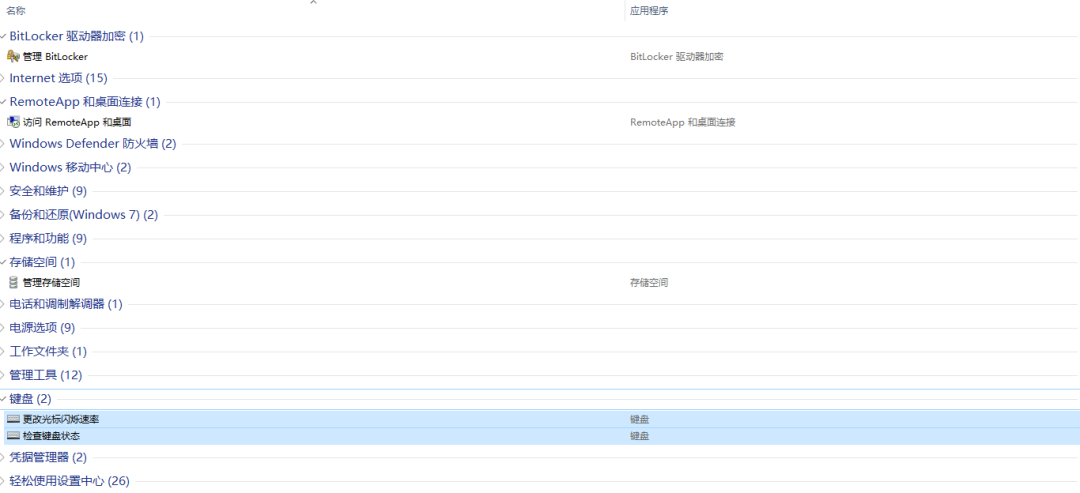
Task: Expand the Internet 选项 group chevron
Action: (x=3, y=78)
